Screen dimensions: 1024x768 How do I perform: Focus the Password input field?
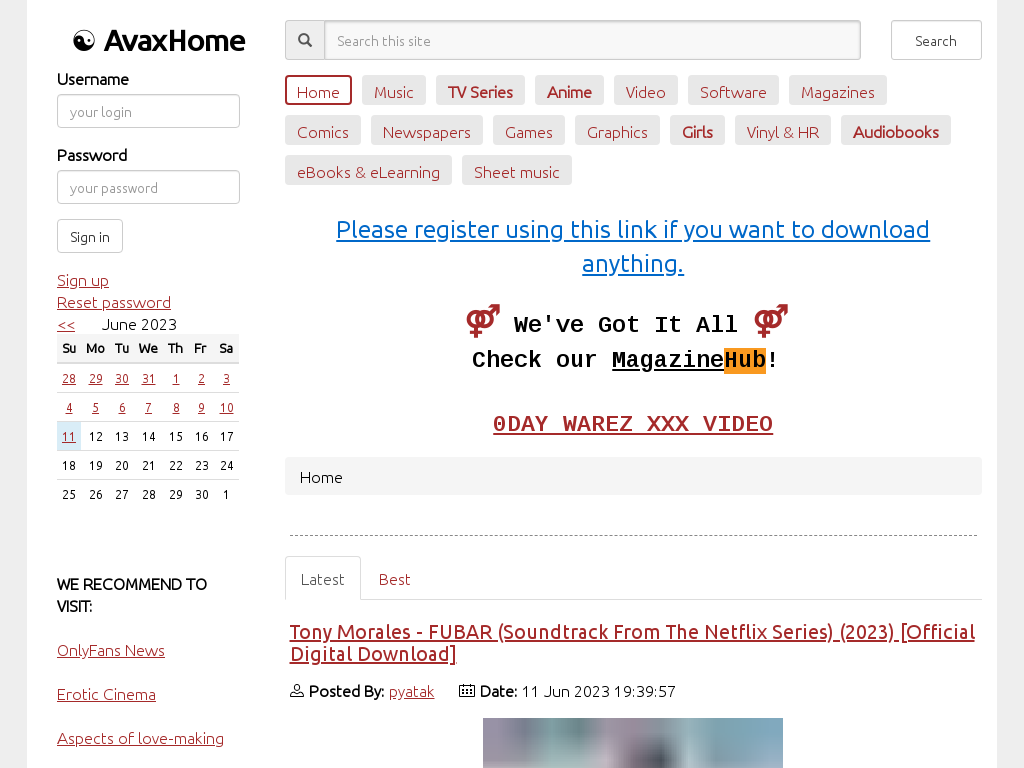[148, 187]
